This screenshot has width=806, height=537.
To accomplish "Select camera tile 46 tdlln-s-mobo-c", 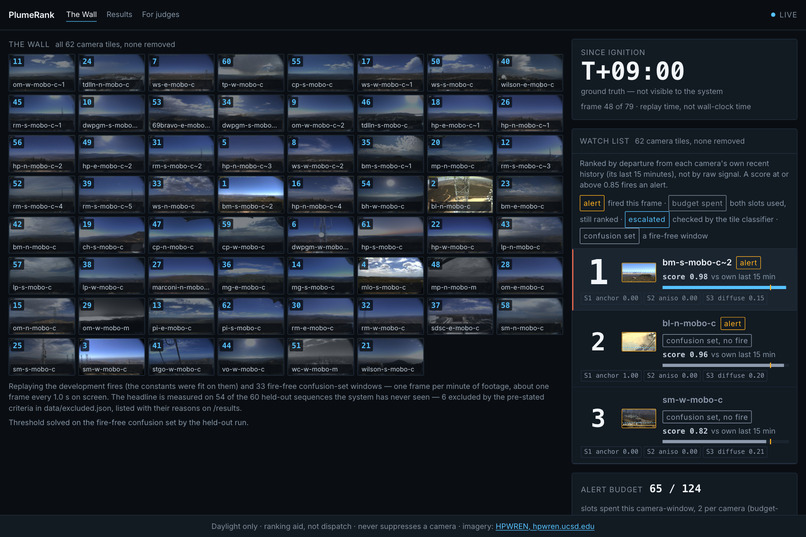I will click(x=391, y=113).
